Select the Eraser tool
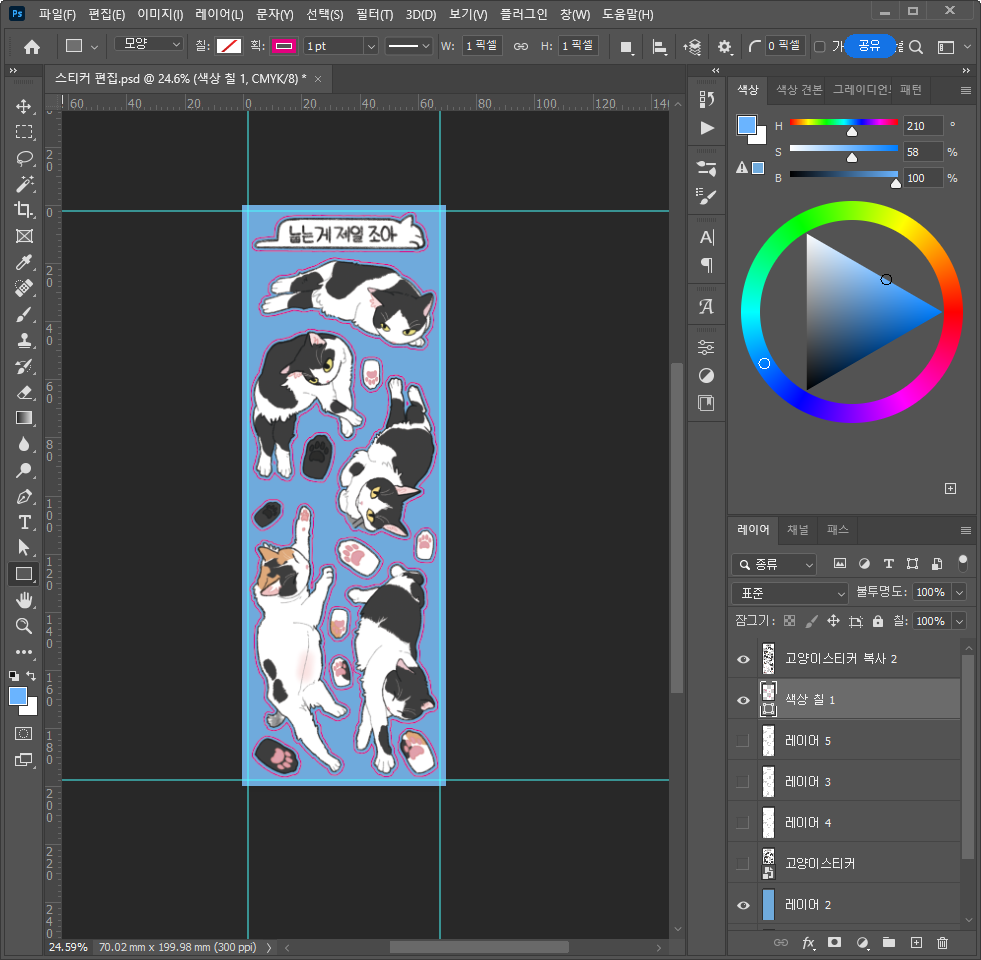This screenshot has height=960, width=981. click(24, 392)
